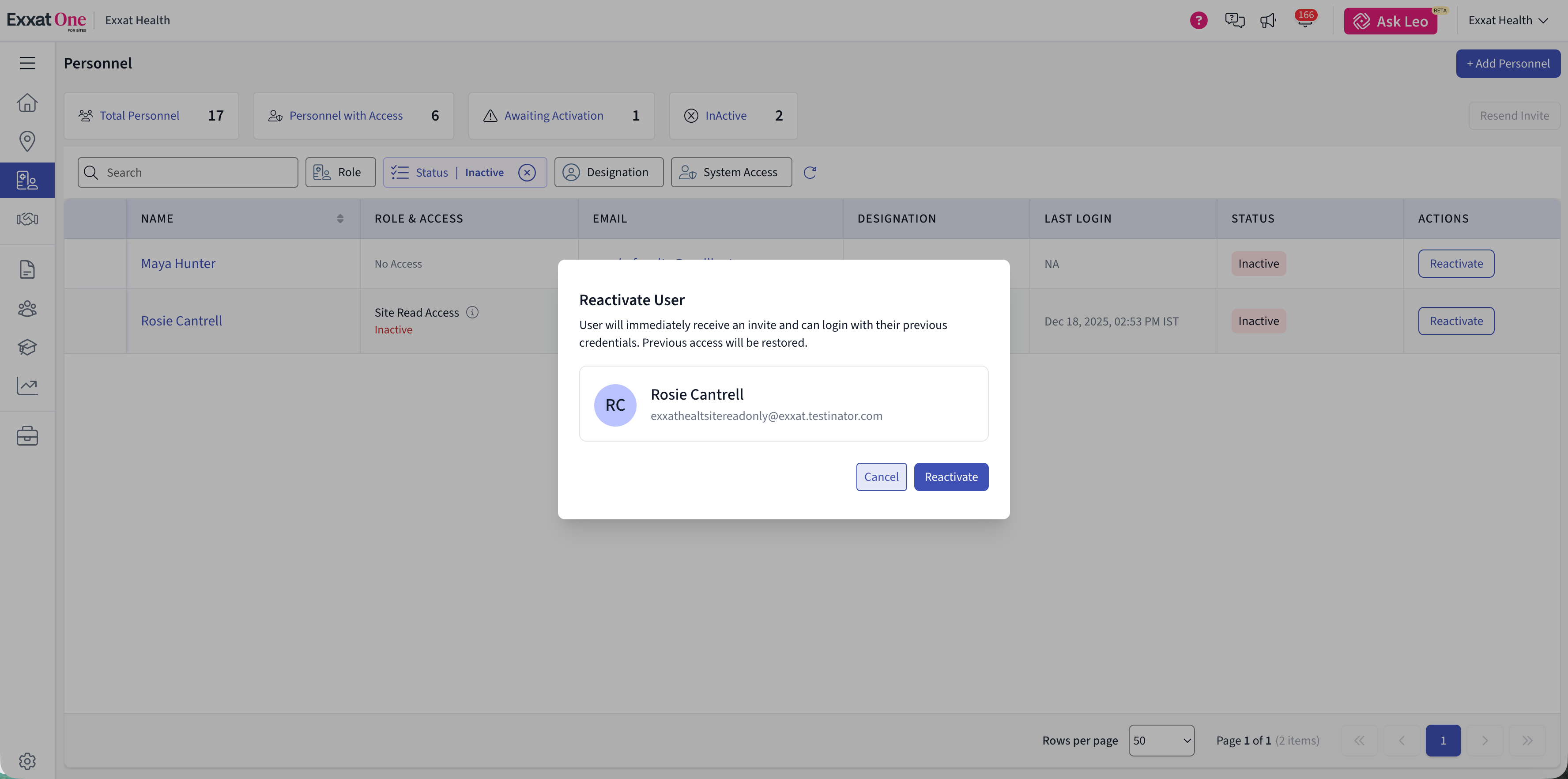Viewport: 1568px width, 779px height.
Task: Change Rows per page dropdown value
Action: [1161, 741]
